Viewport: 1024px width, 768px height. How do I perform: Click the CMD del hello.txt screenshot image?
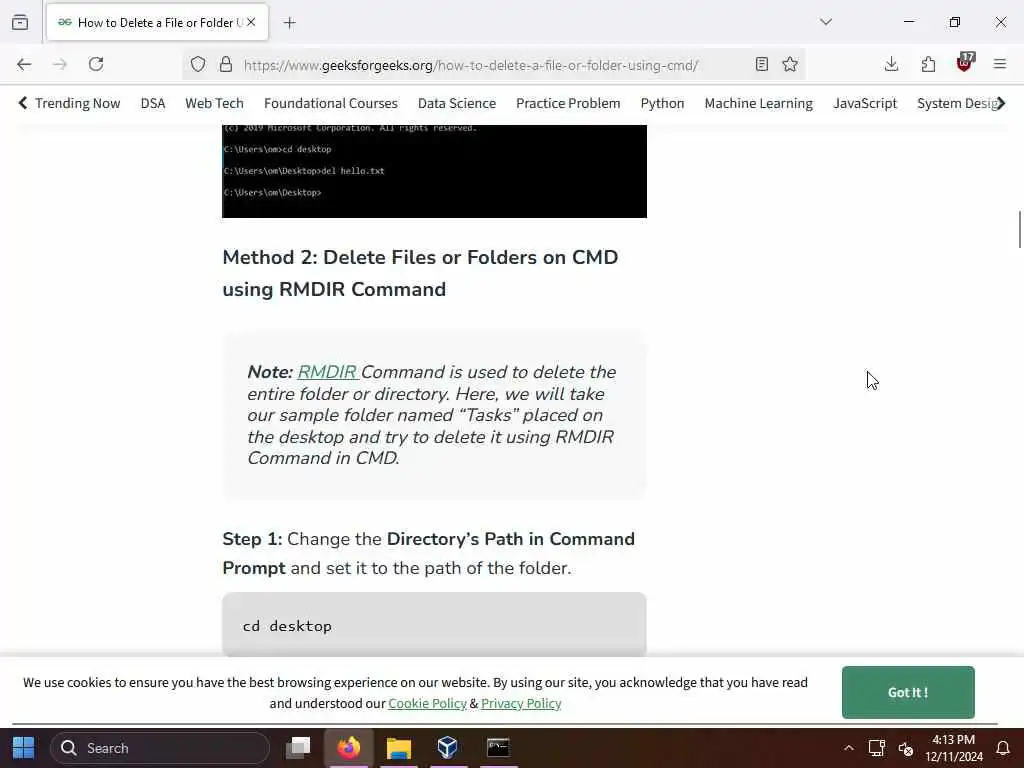434,171
